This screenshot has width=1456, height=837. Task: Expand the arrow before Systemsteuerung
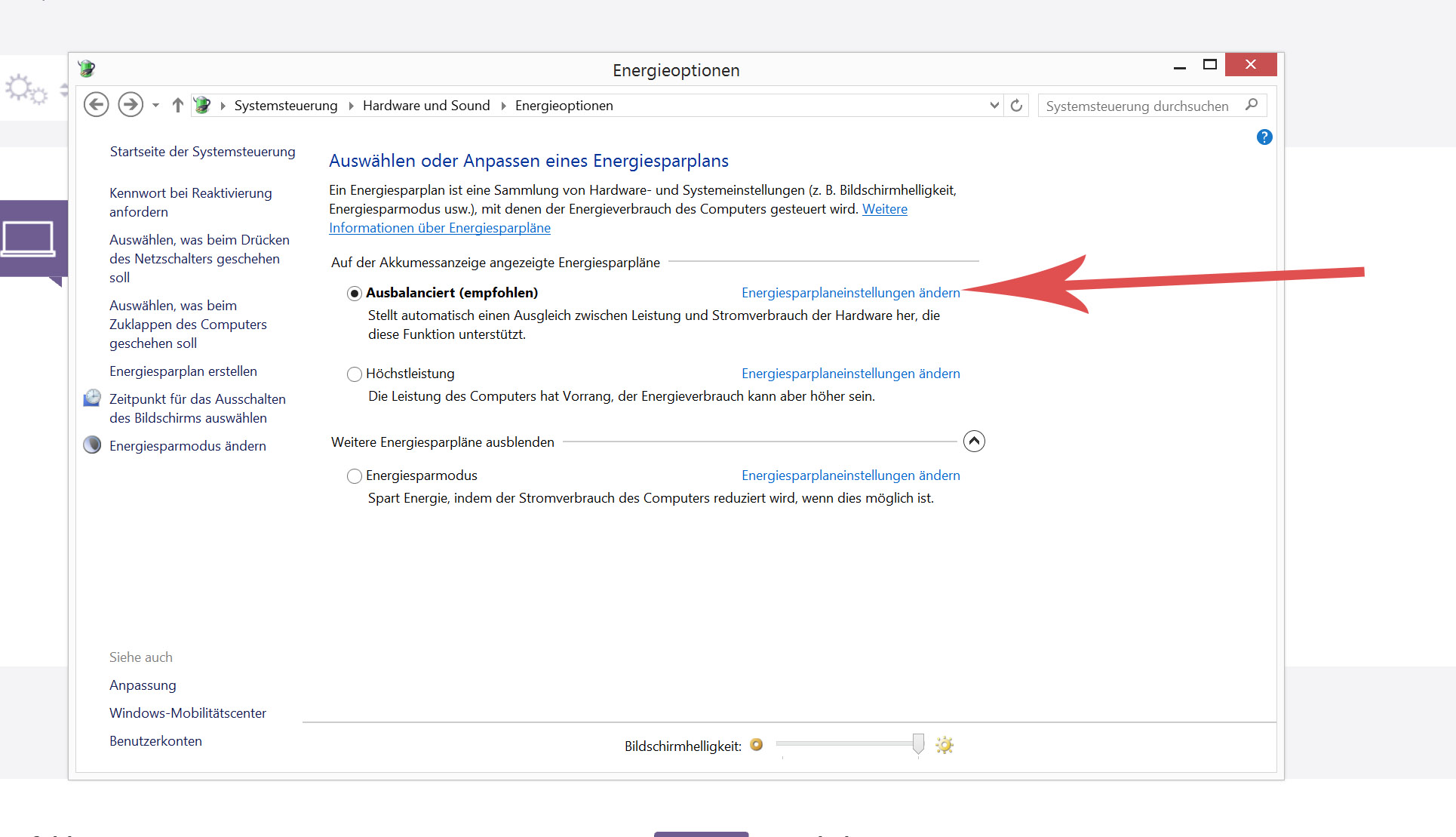point(223,106)
